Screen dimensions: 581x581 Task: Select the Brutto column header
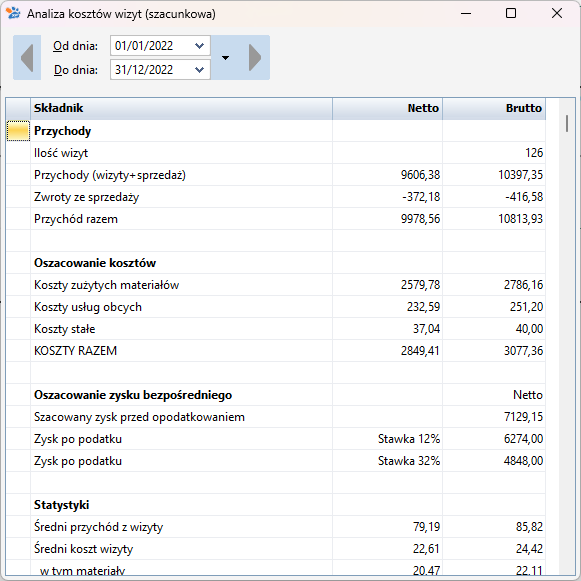[494, 108]
